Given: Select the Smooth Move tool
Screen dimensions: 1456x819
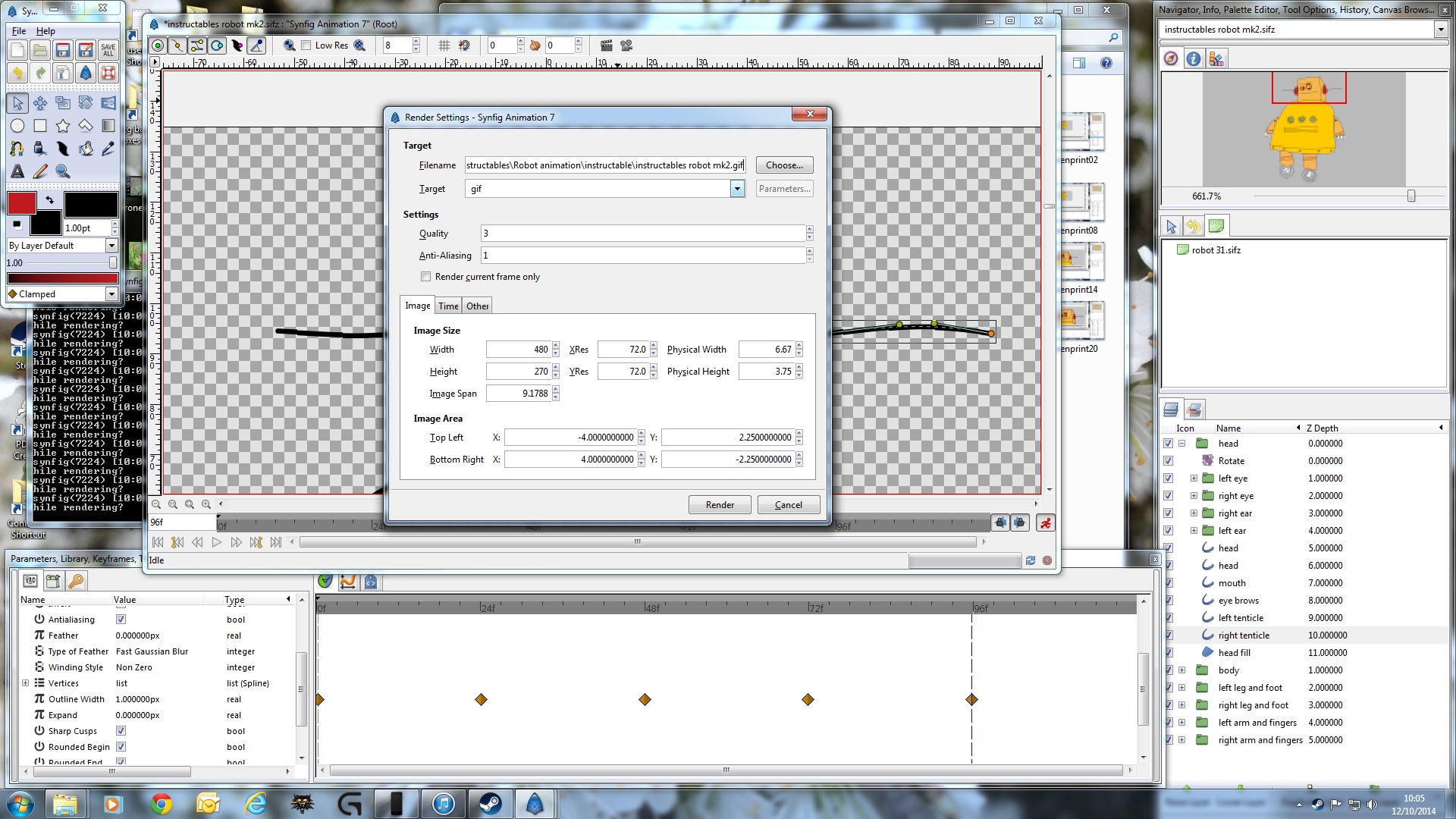Looking at the screenshot, I should [40, 102].
